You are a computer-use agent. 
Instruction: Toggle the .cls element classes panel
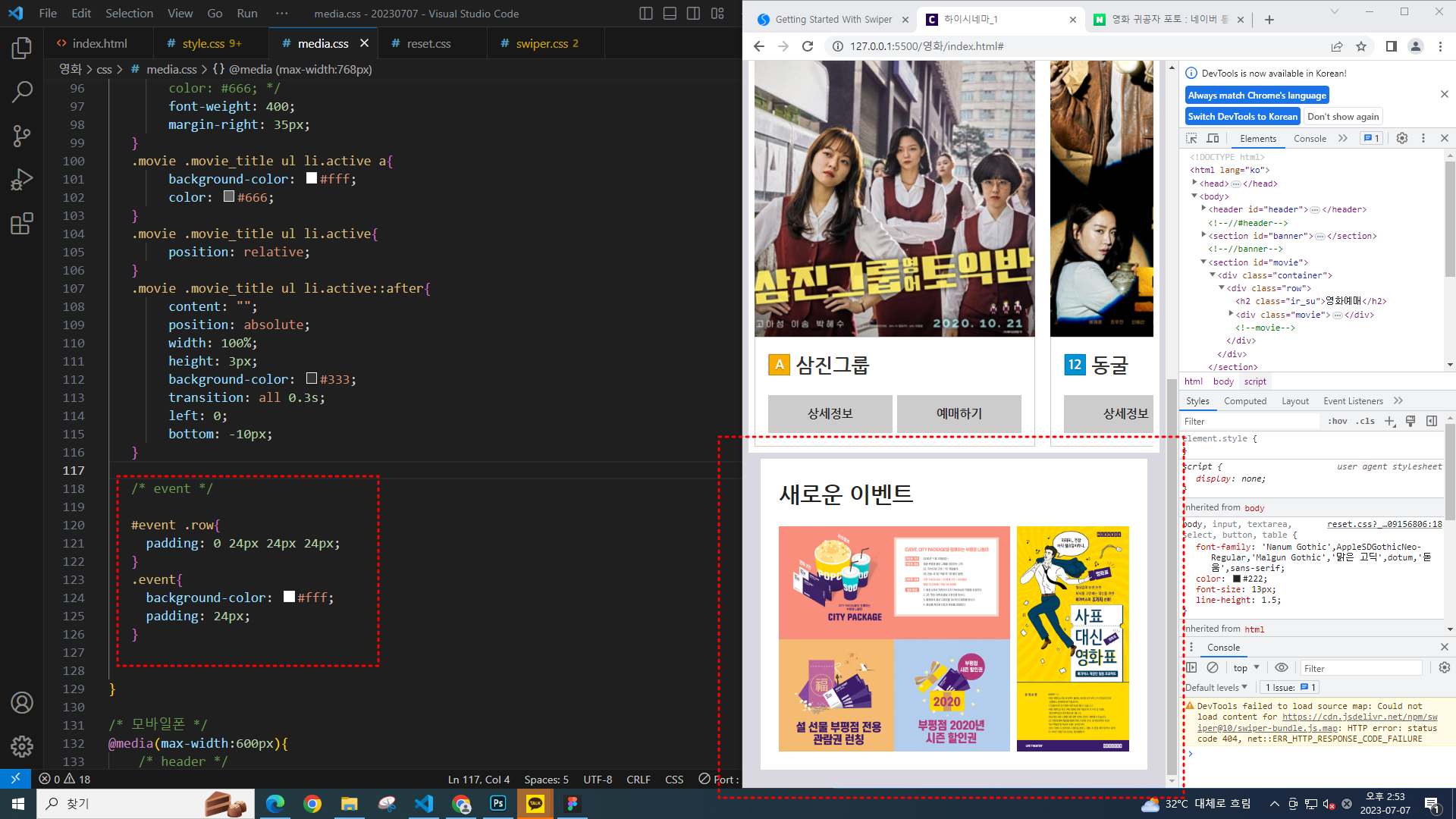tap(1367, 421)
